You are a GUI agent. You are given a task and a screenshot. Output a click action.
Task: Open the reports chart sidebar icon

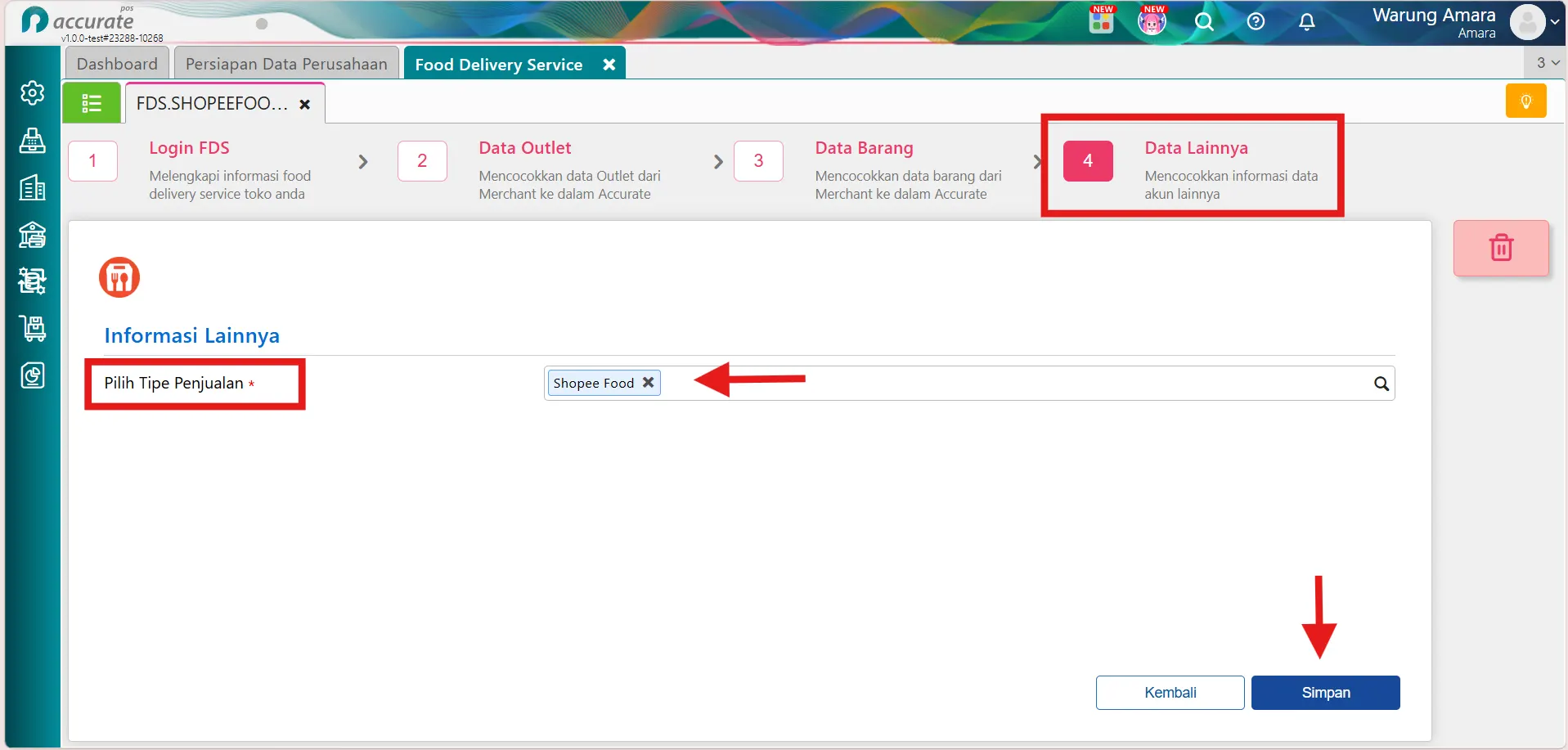(x=32, y=375)
